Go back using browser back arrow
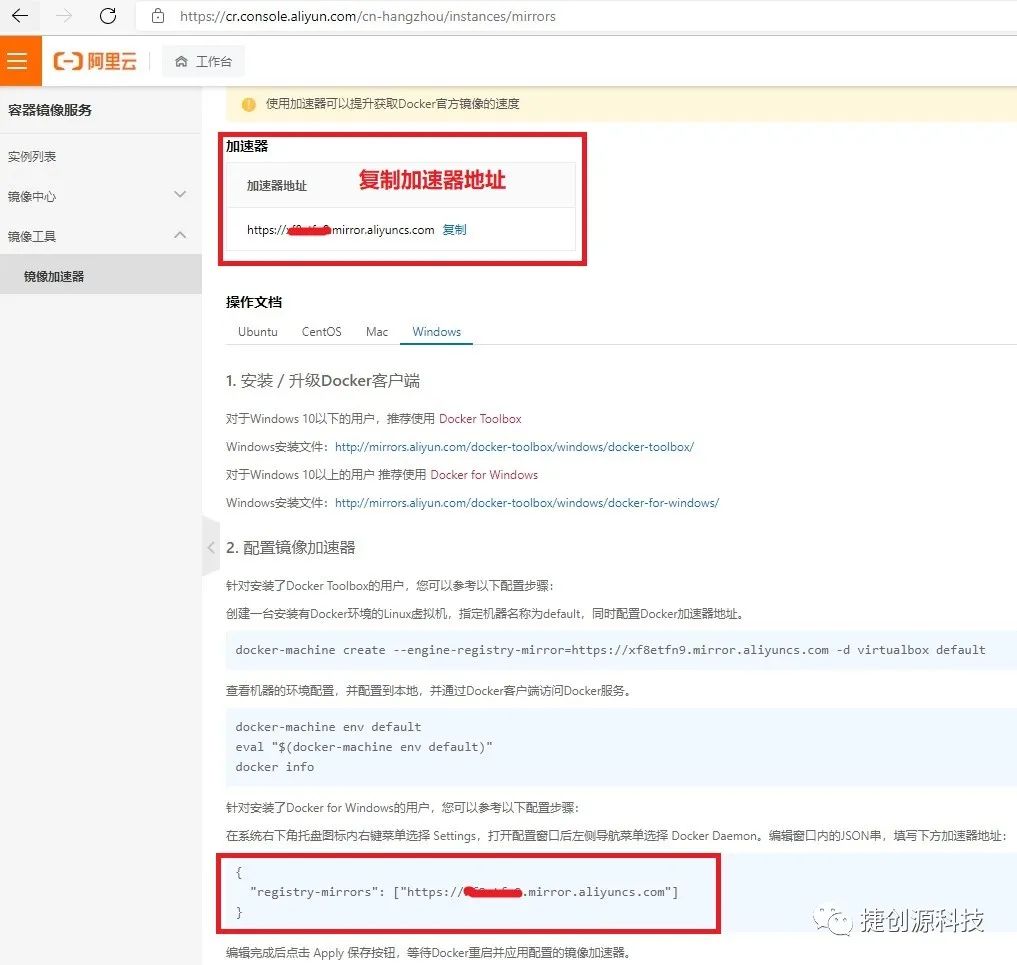This screenshot has height=965, width=1017. coord(20,16)
